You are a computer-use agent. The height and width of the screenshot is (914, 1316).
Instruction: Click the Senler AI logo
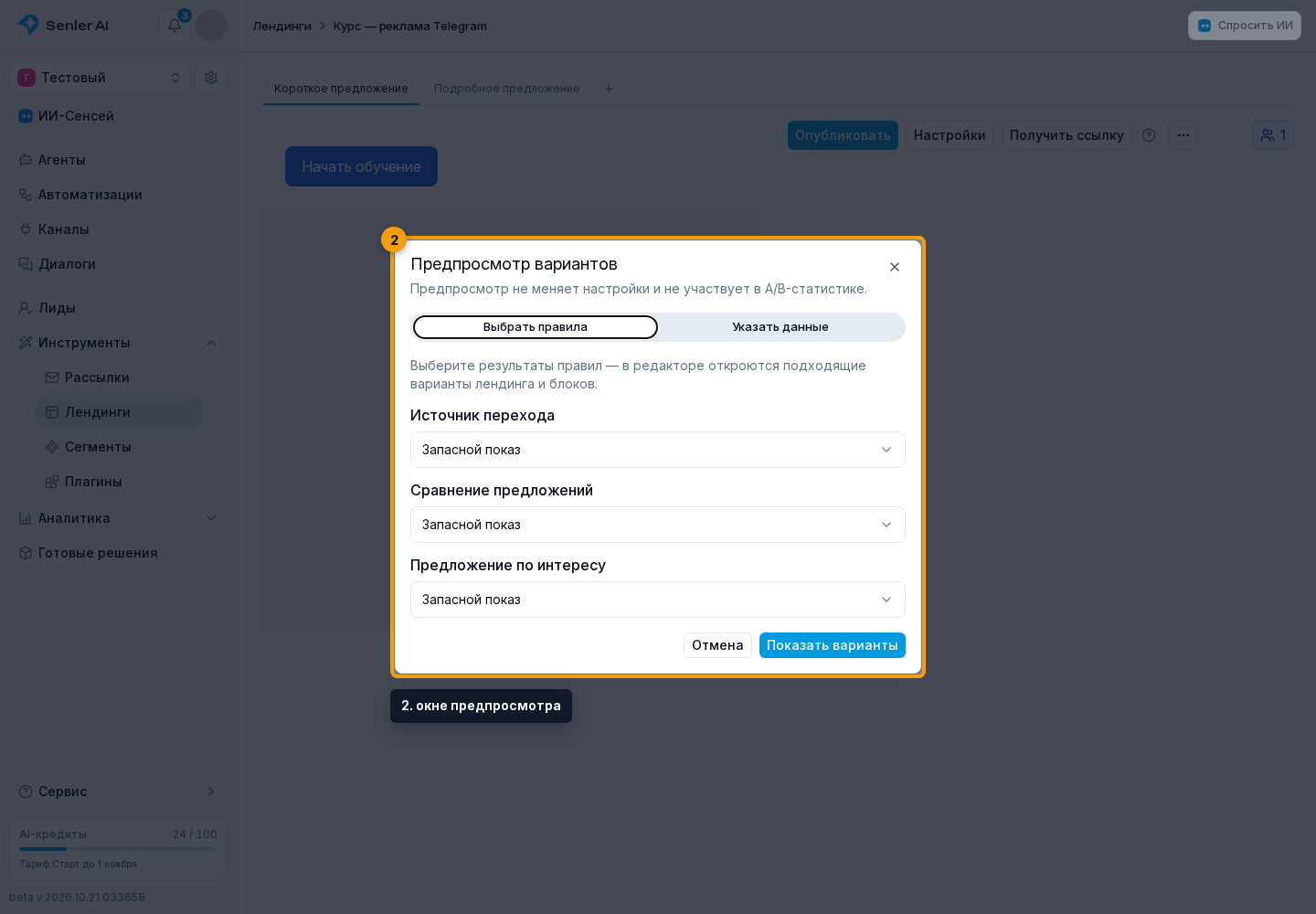point(63,26)
